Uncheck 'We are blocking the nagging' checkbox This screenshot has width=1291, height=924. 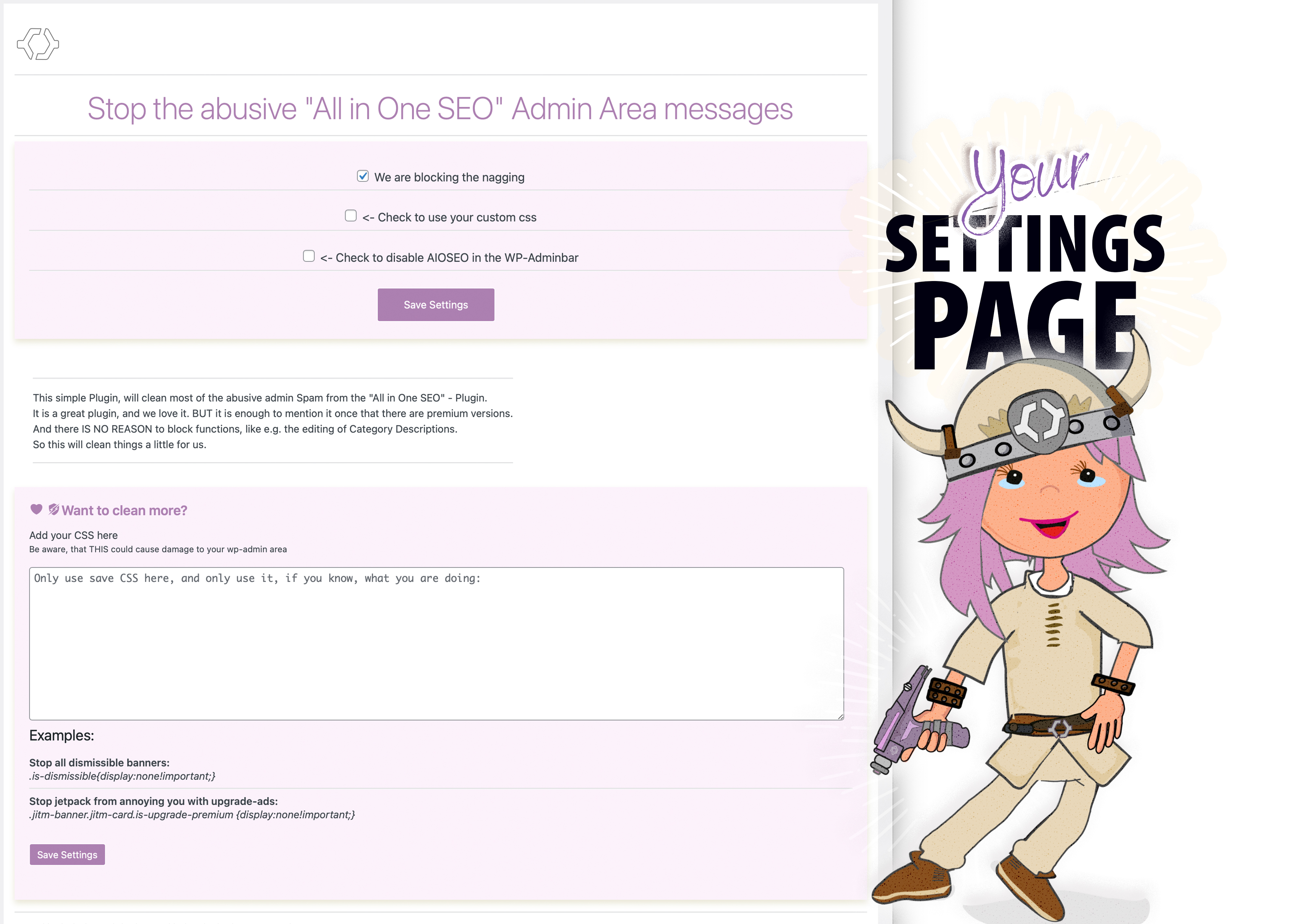click(363, 176)
